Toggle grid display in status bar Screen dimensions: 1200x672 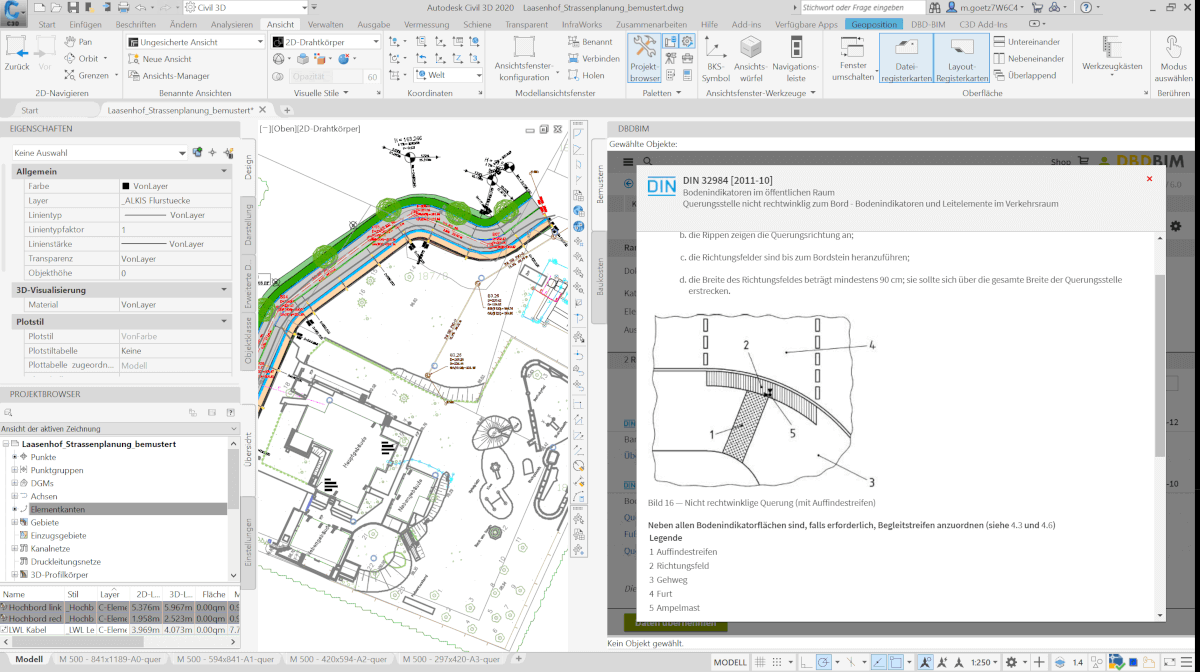pyautogui.click(x=760, y=662)
